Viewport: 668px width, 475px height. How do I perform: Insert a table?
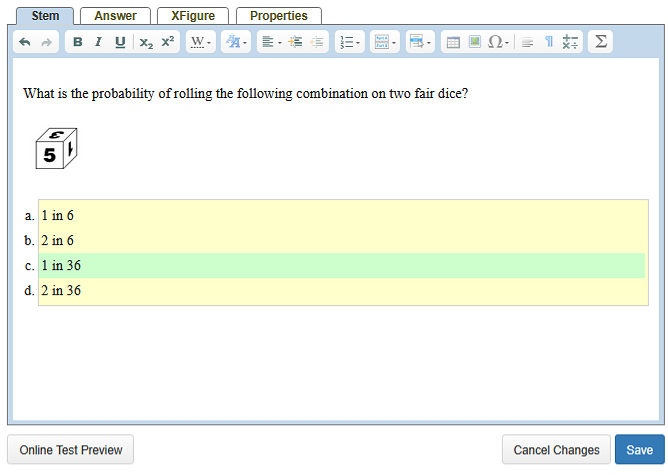453,42
